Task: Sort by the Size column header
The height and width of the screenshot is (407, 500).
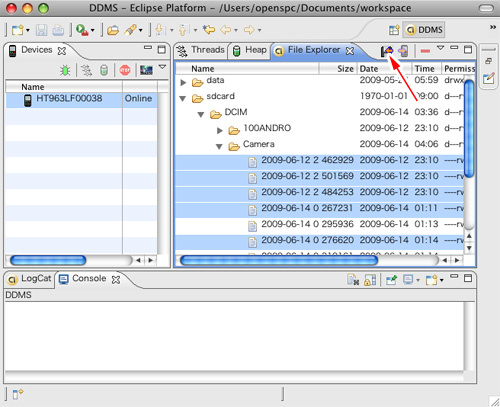Action: pyautogui.click(x=338, y=69)
